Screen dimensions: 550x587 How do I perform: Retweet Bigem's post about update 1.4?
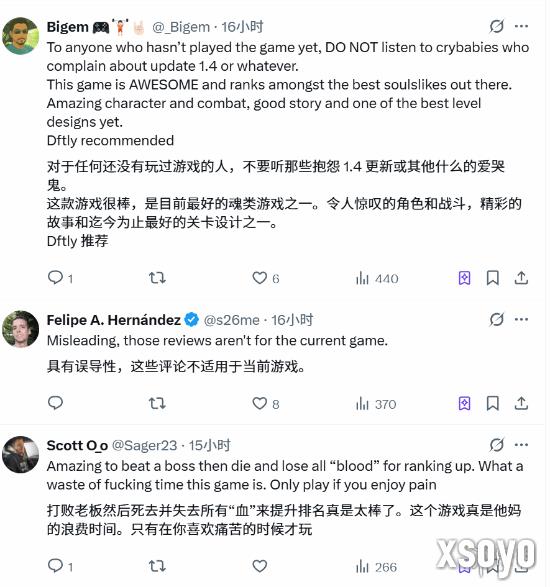[157, 278]
